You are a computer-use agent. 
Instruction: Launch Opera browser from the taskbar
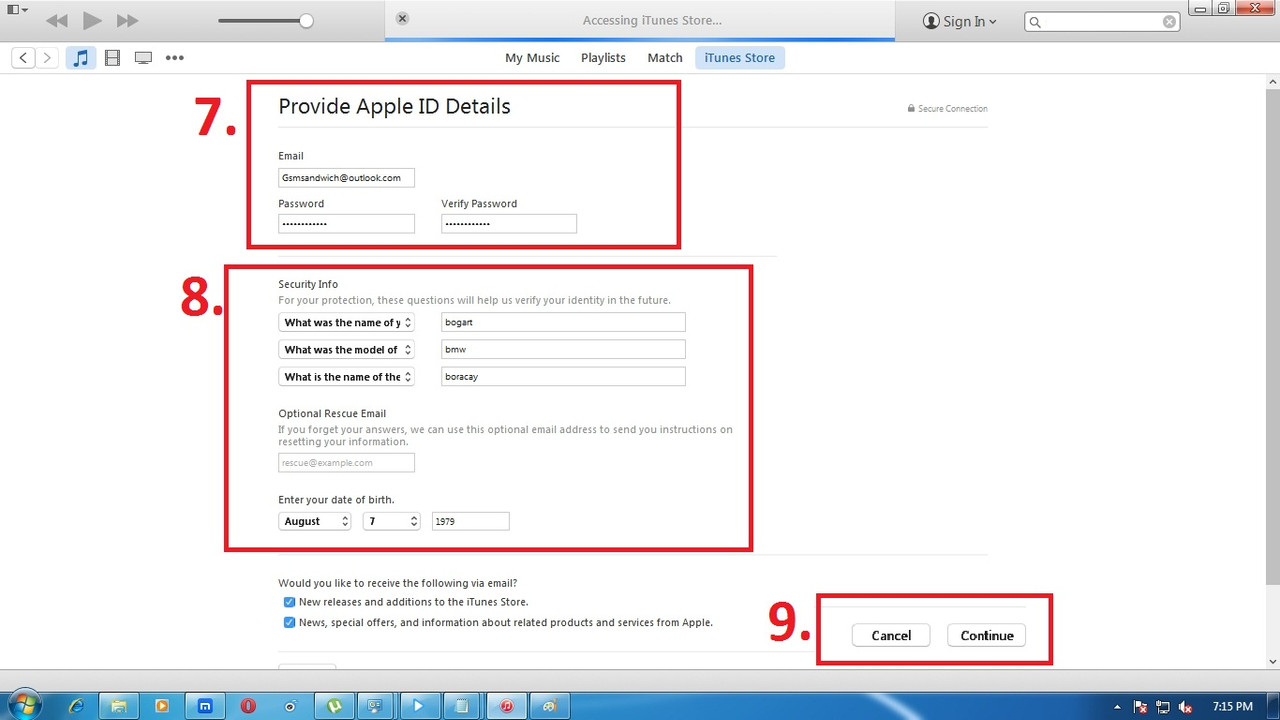tap(248, 705)
